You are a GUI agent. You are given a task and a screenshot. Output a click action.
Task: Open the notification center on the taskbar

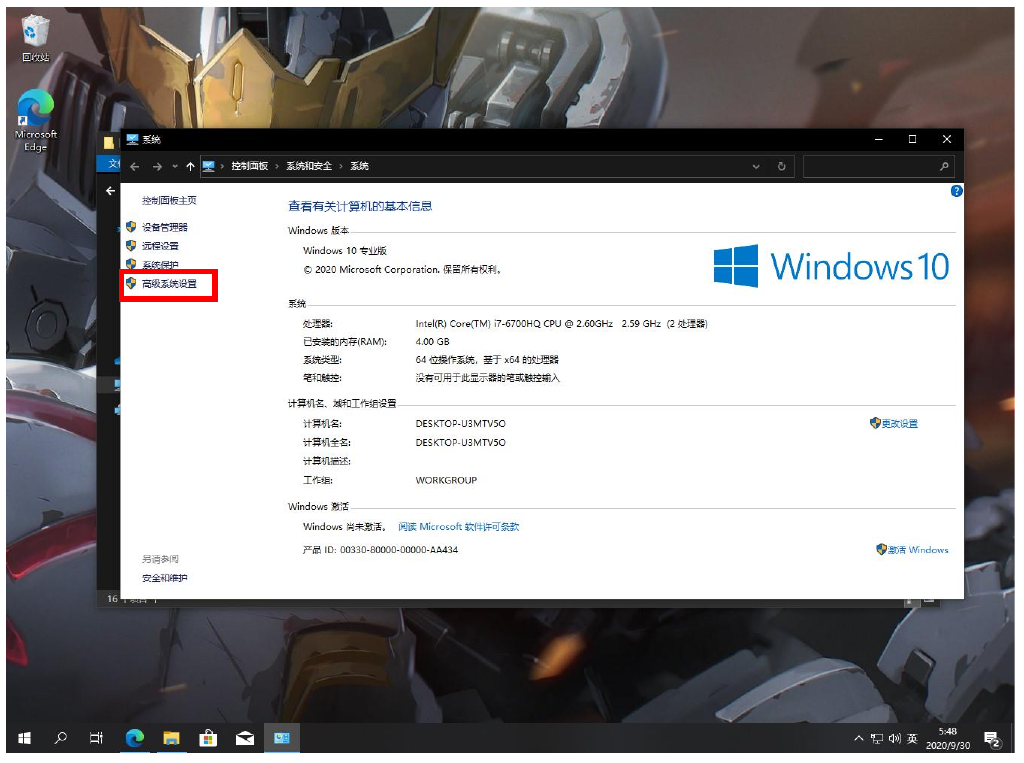pos(992,739)
